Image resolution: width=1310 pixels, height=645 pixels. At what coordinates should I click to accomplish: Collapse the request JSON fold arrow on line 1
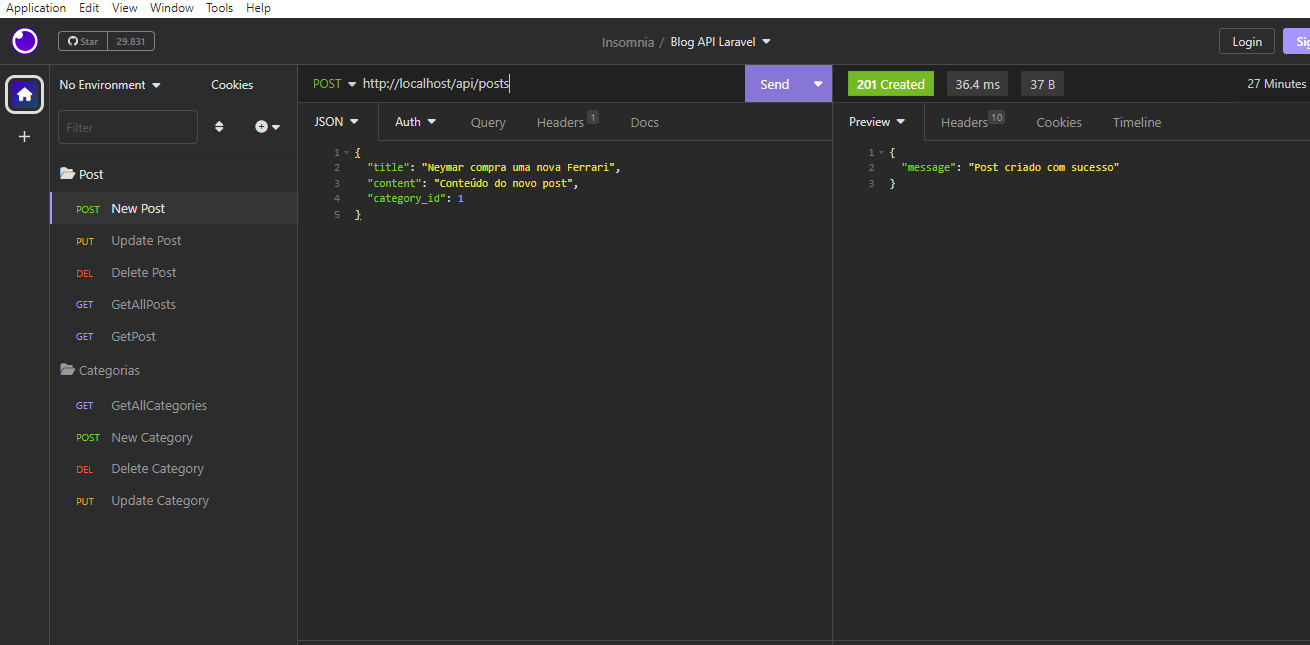tap(347, 152)
